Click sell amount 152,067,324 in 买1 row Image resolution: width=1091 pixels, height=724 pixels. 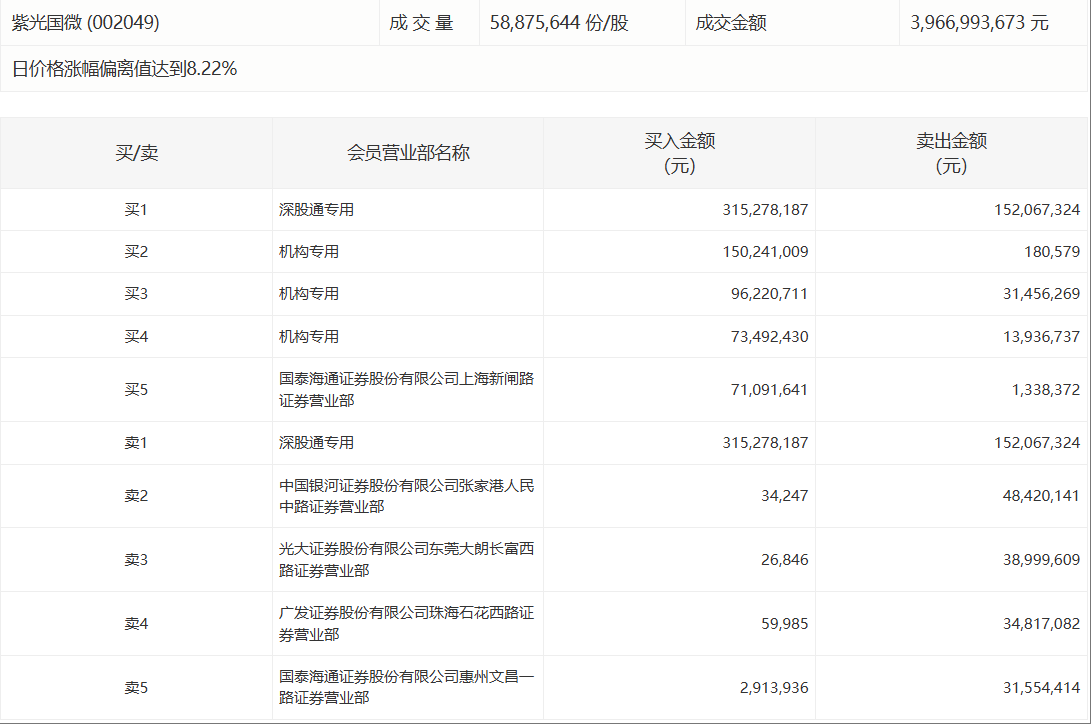(1037, 209)
